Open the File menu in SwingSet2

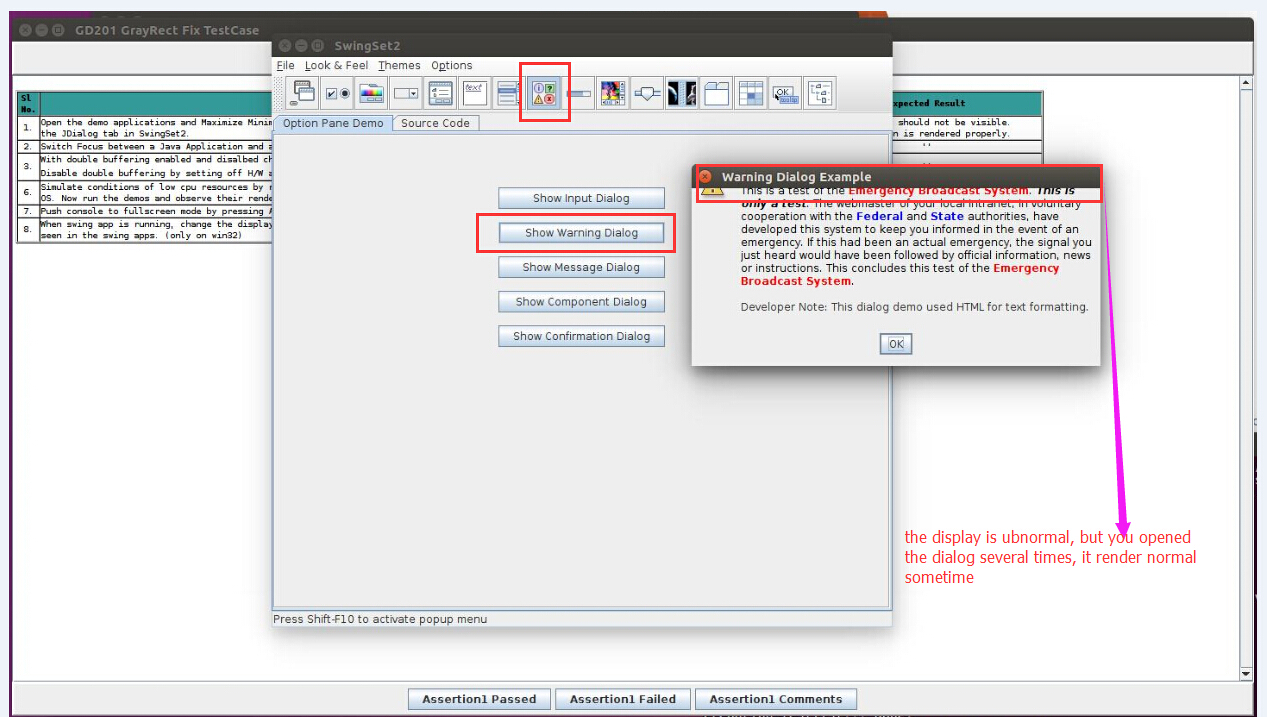tap(285, 66)
